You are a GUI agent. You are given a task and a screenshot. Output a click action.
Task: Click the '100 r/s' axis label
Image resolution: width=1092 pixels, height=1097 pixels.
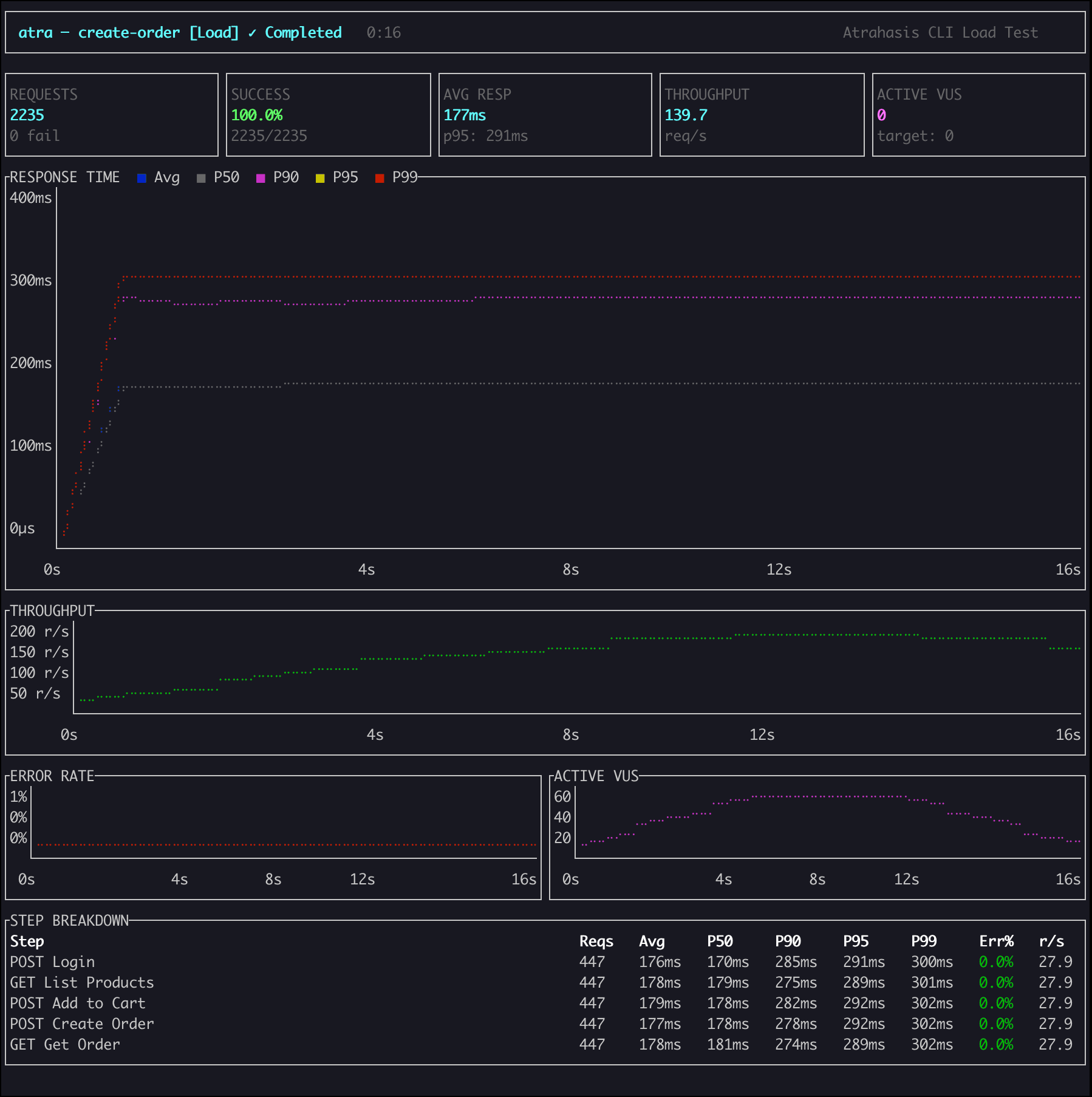[39, 673]
